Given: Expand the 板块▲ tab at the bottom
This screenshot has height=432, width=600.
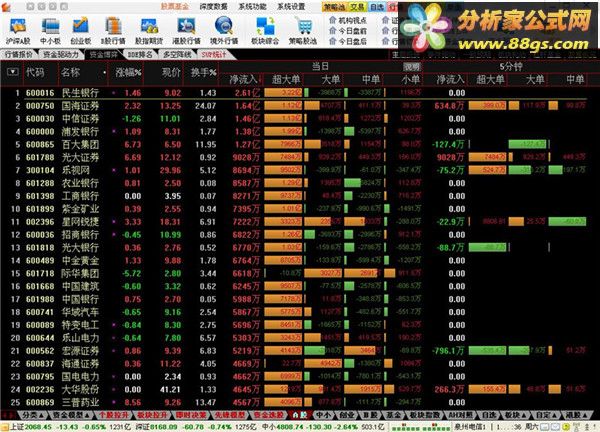Looking at the screenshot, I should pos(514,415).
